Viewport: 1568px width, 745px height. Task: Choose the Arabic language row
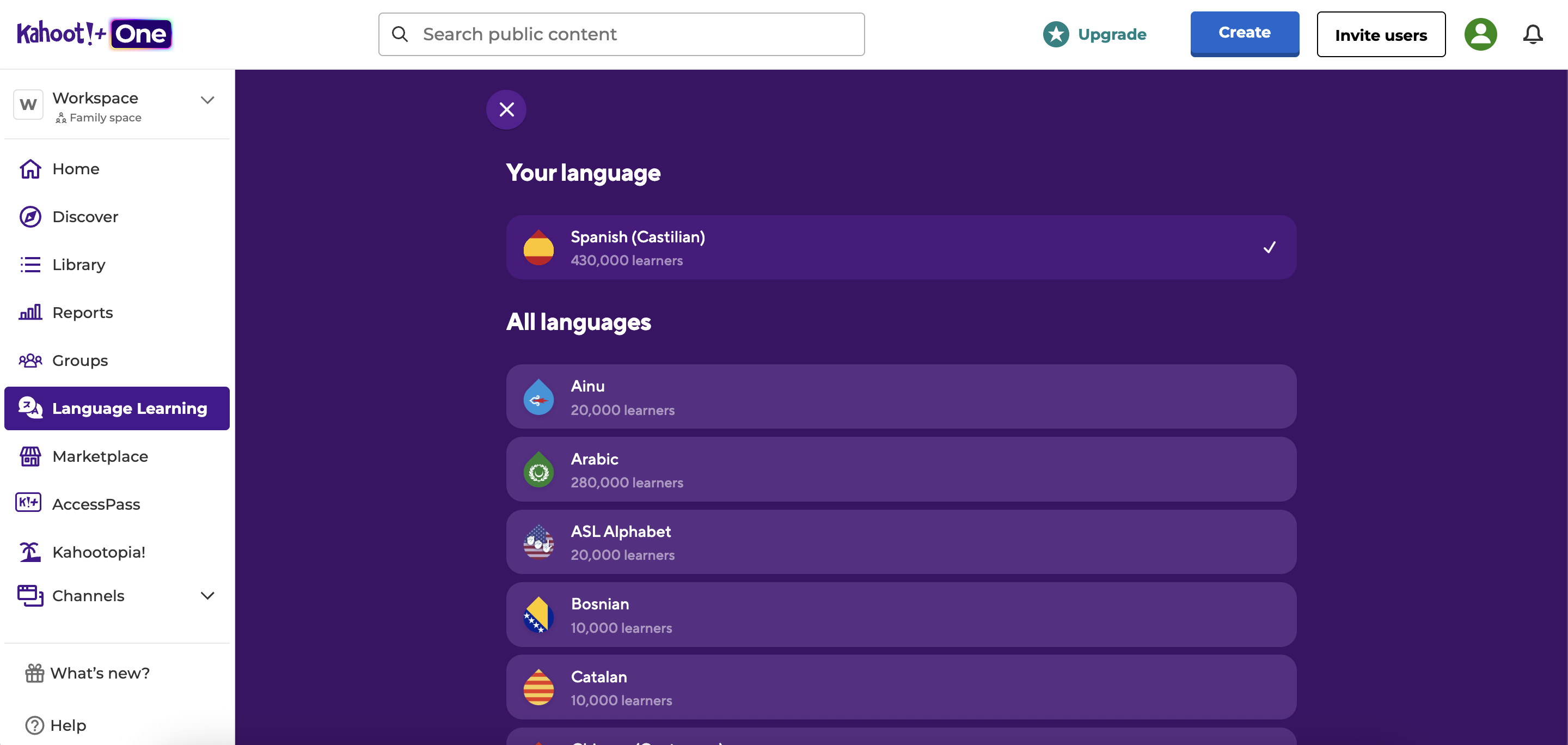click(901, 469)
